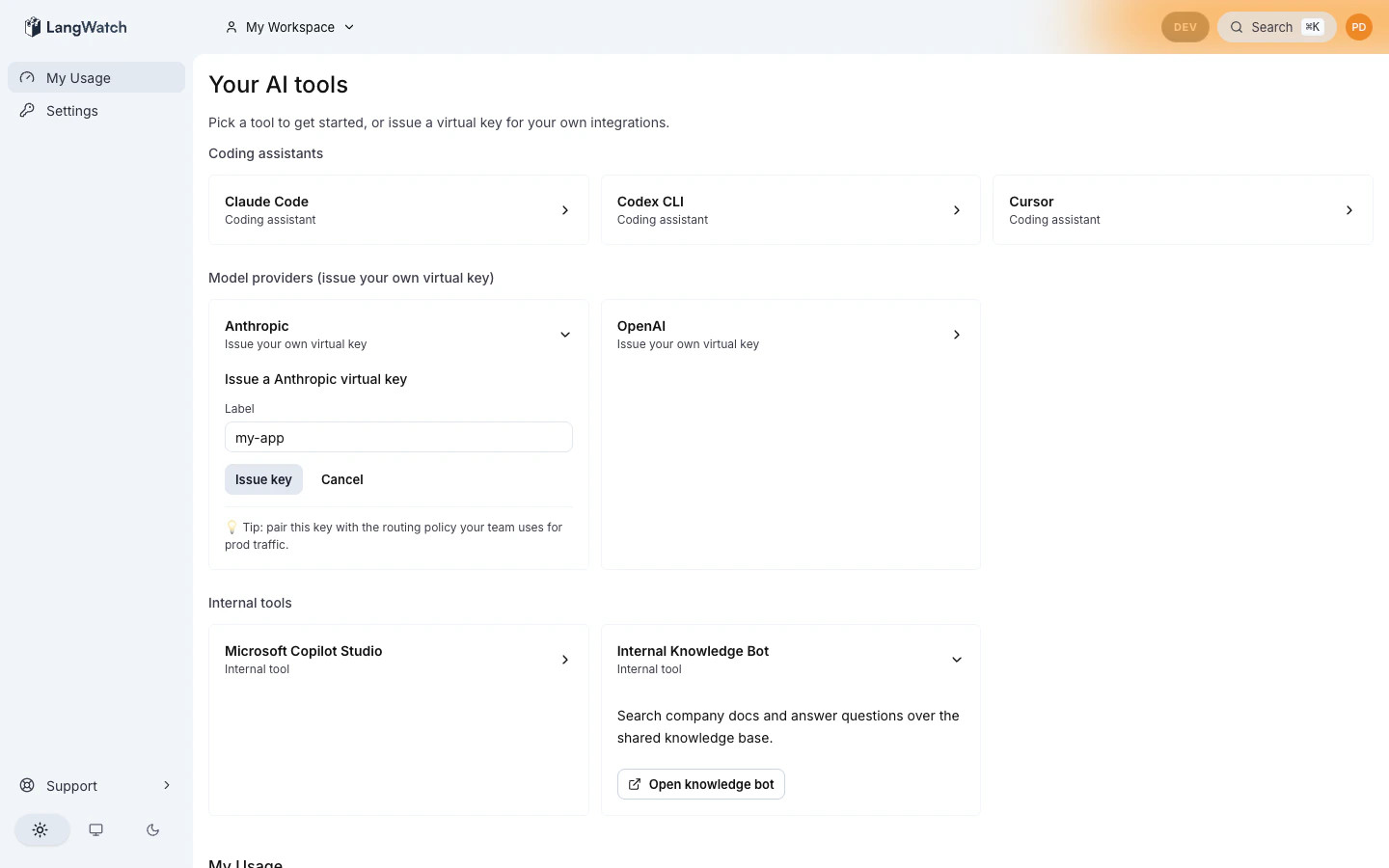The image size is (1389, 868).
Task: Click the Coding assistants section heading
Action: [x=265, y=153]
